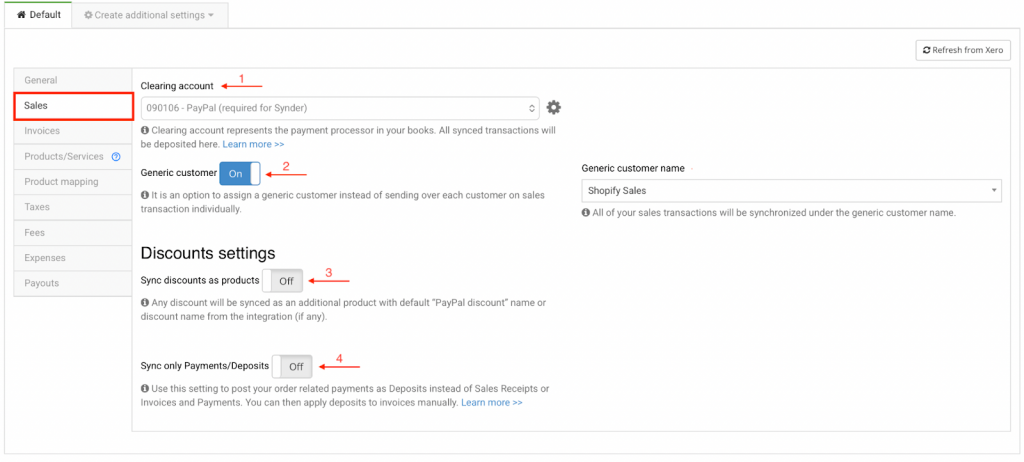The height and width of the screenshot is (462, 1024).
Task: Open Learn more link about Deposits
Action: (x=491, y=403)
